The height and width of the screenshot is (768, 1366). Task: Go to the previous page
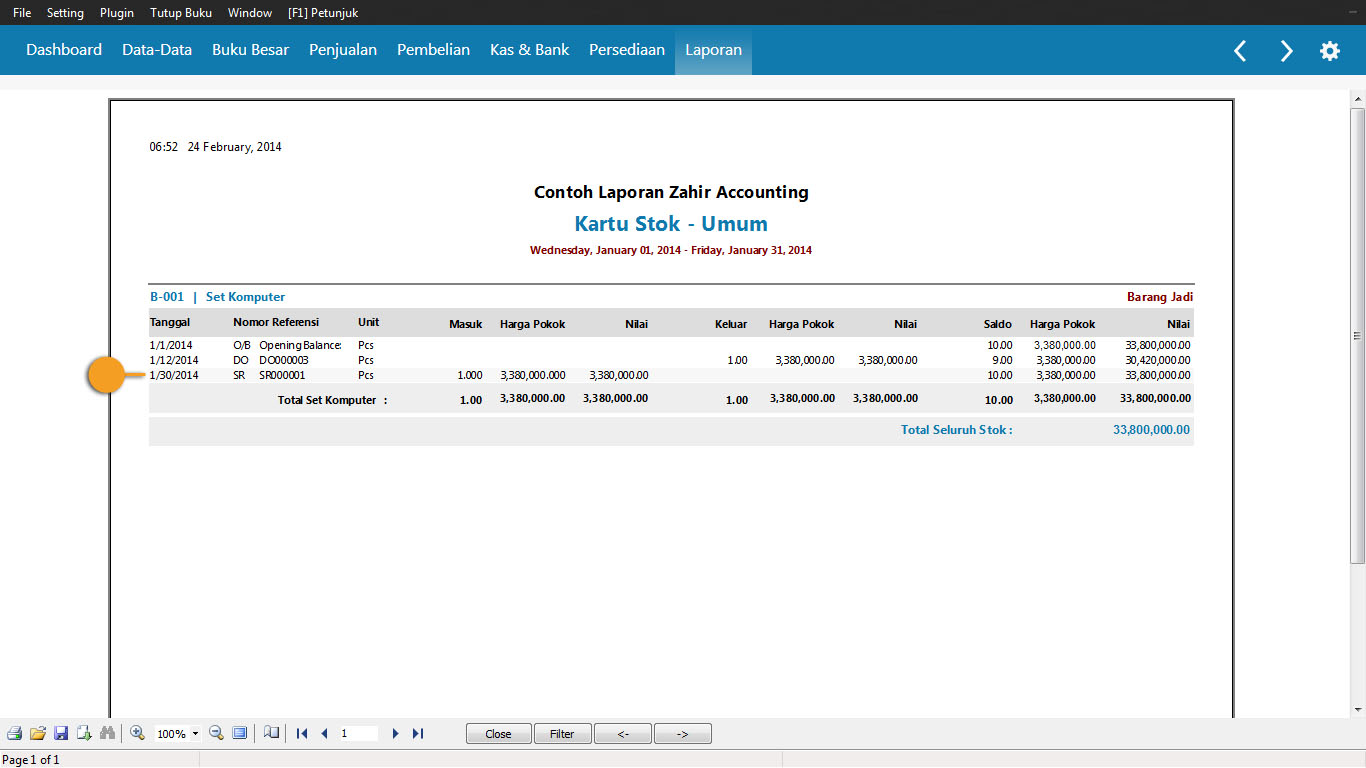coord(324,733)
